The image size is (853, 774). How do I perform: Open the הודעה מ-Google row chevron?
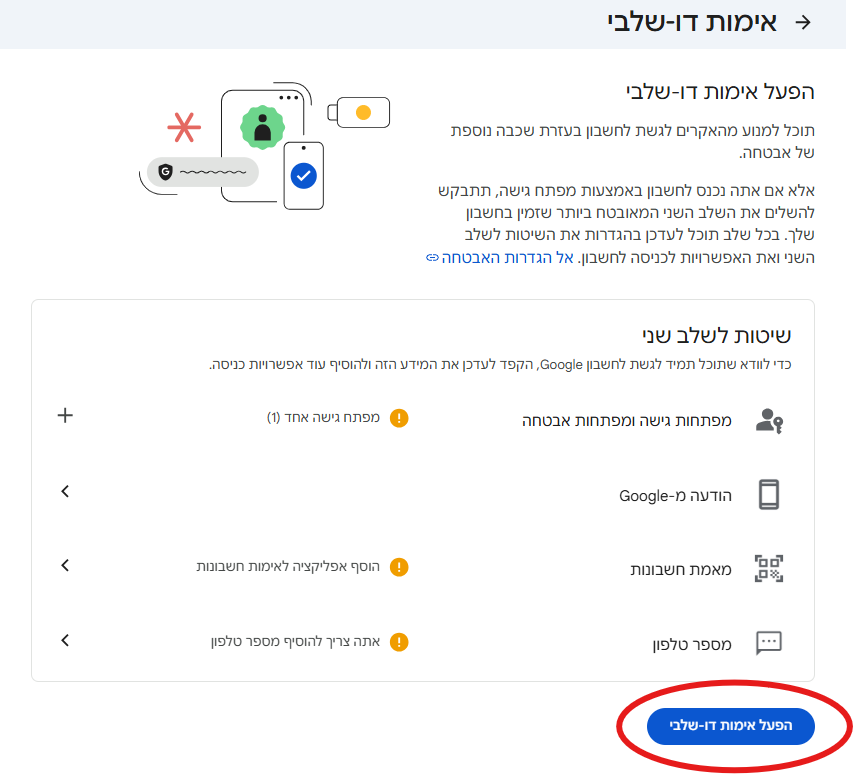point(65,491)
